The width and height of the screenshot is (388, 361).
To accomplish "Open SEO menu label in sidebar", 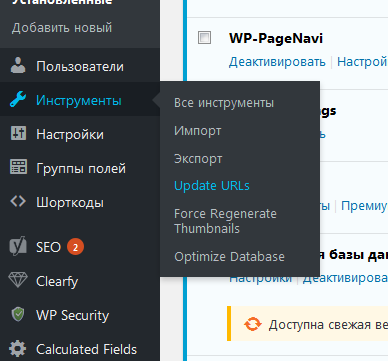I will (x=48, y=247).
